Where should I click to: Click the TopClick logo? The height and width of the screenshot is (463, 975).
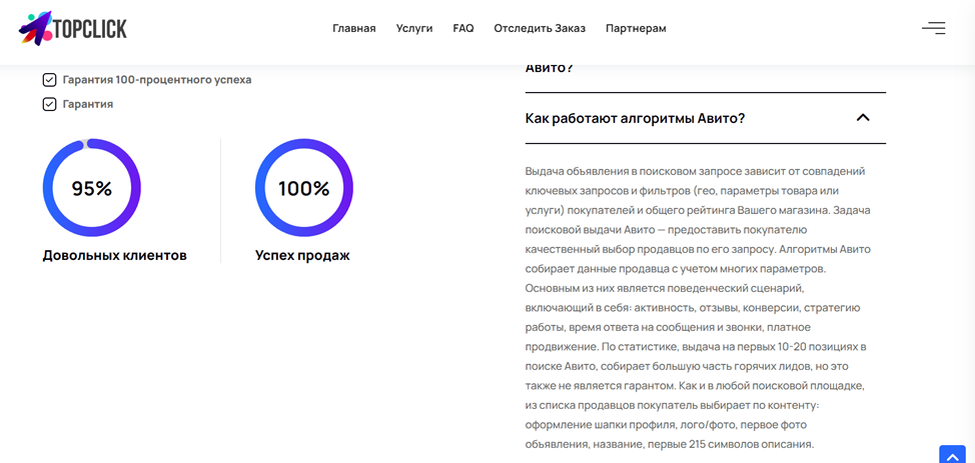(73, 28)
